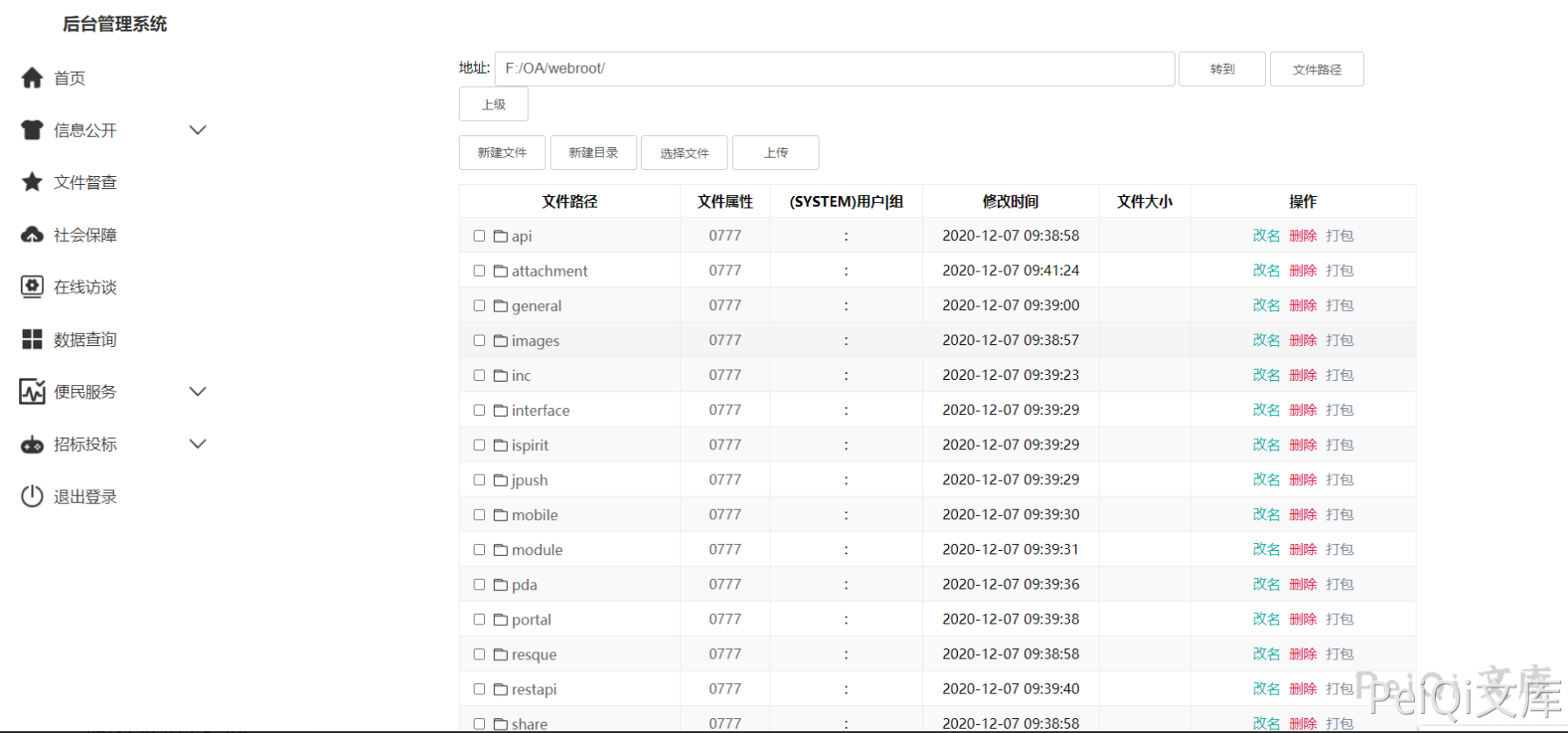The image size is (1568, 733).
Task: Click the home icon beside 首页
Action: click(32, 78)
